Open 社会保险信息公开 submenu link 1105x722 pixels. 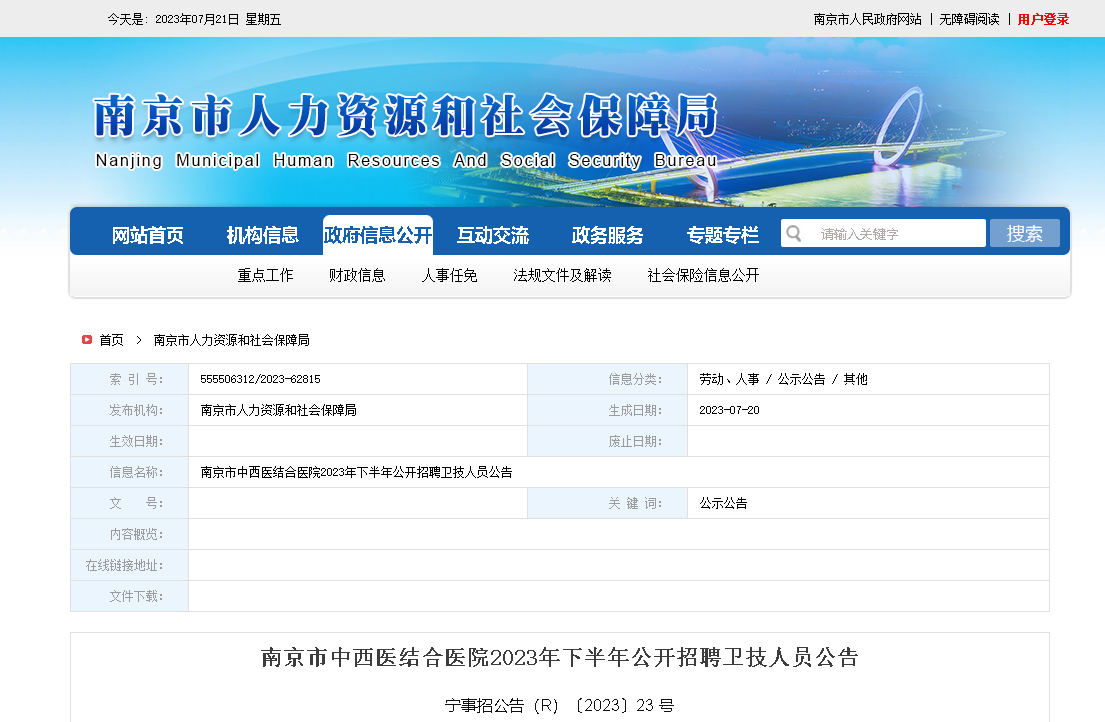pos(703,276)
